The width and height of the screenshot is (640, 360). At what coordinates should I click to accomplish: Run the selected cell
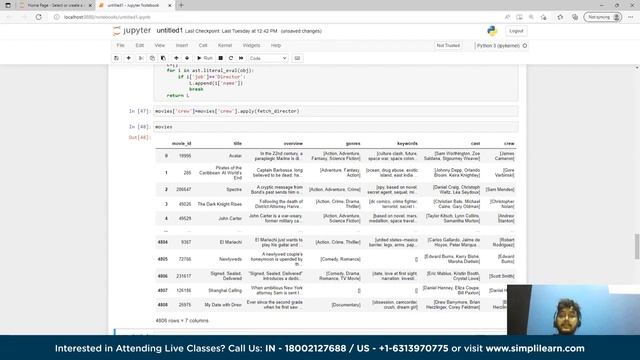click(x=205, y=58)
